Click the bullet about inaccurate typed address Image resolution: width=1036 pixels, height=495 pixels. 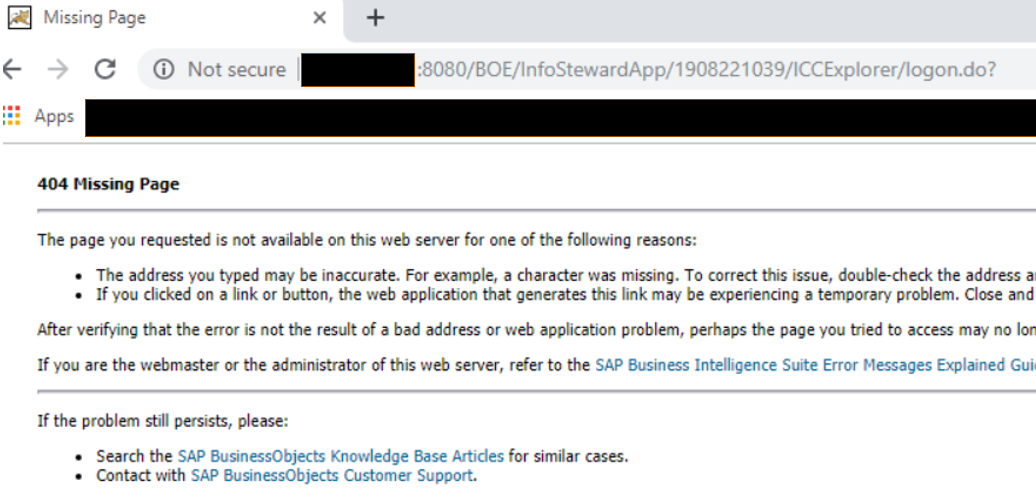(566, 275)
